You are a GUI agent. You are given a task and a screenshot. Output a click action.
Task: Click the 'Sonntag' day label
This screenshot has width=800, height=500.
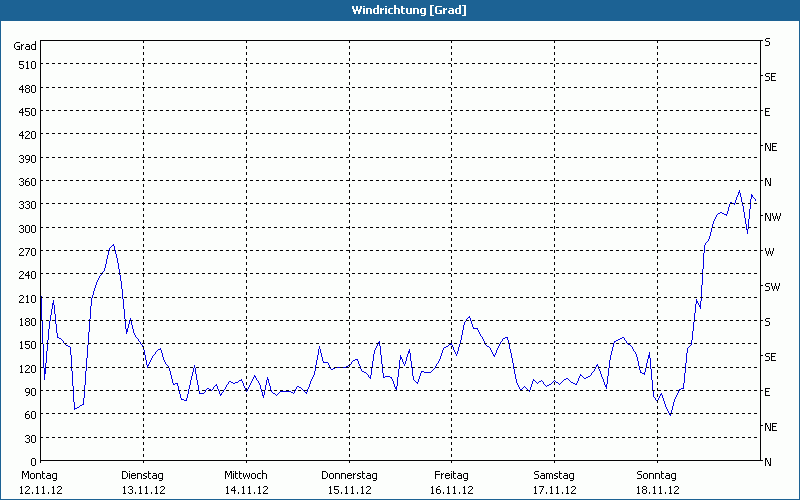657,476
